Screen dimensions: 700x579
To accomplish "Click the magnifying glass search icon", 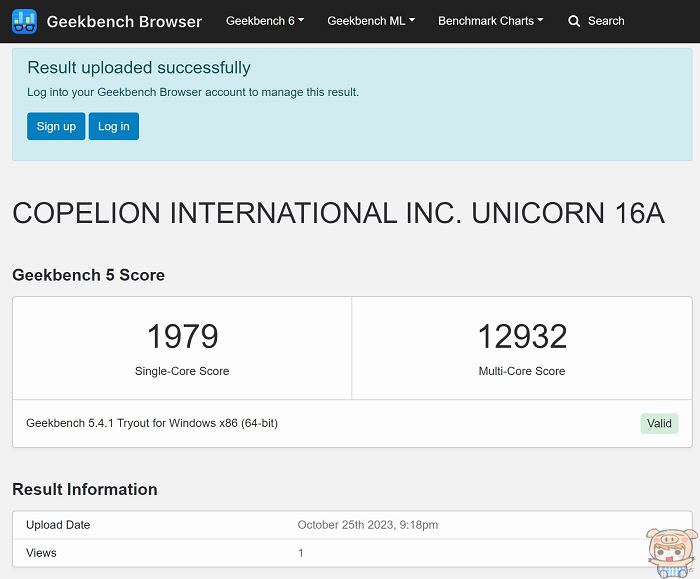I will point(574,21).
